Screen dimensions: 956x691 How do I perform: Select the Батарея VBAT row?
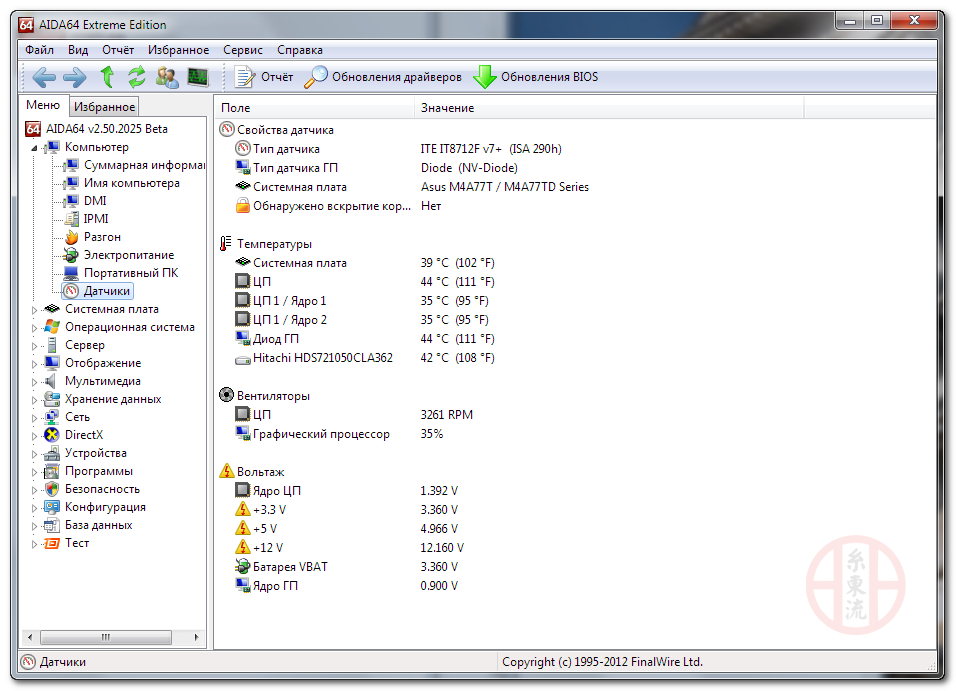tap(348, 567)
